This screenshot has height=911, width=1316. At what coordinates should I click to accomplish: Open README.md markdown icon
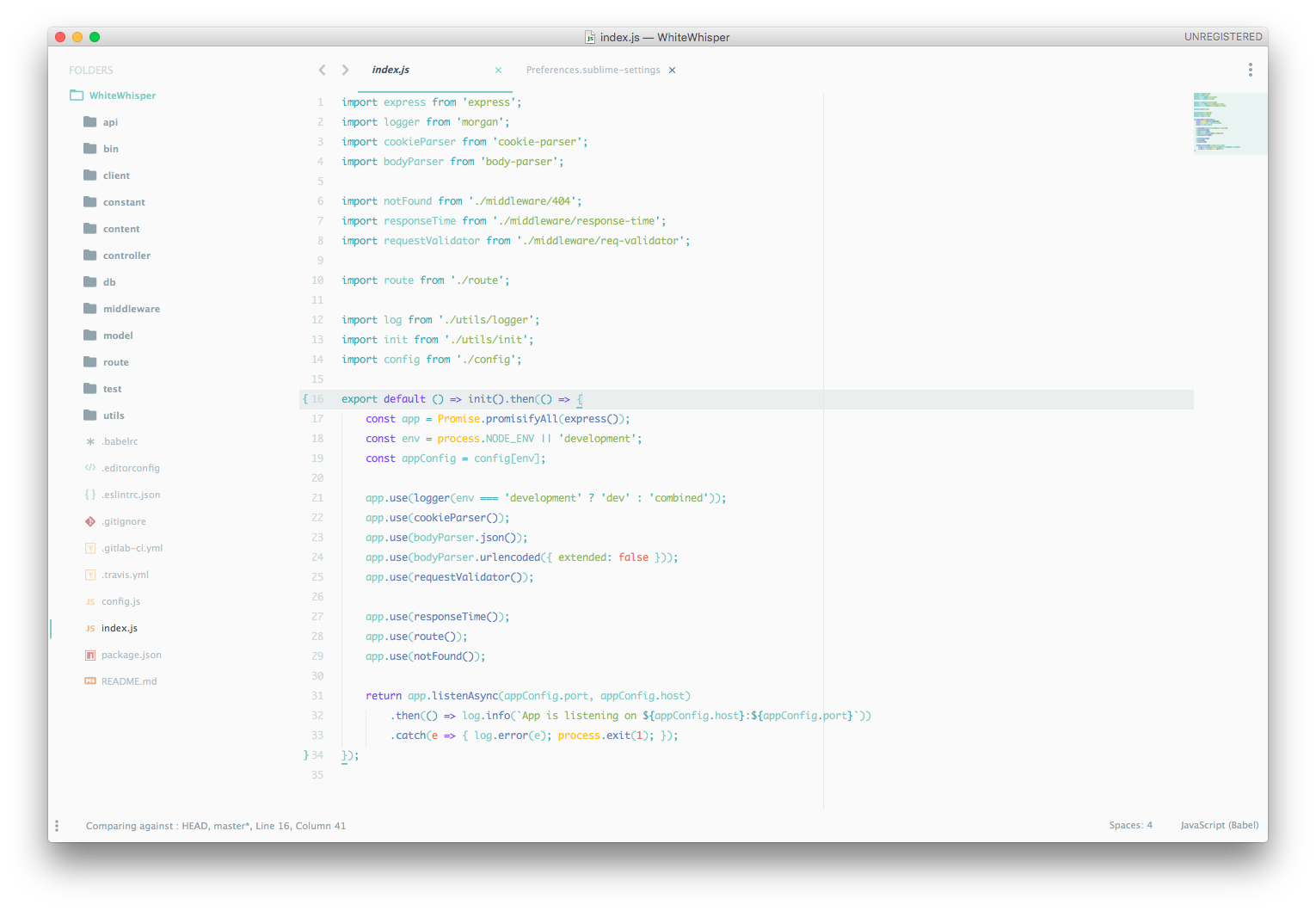[90, 681]
